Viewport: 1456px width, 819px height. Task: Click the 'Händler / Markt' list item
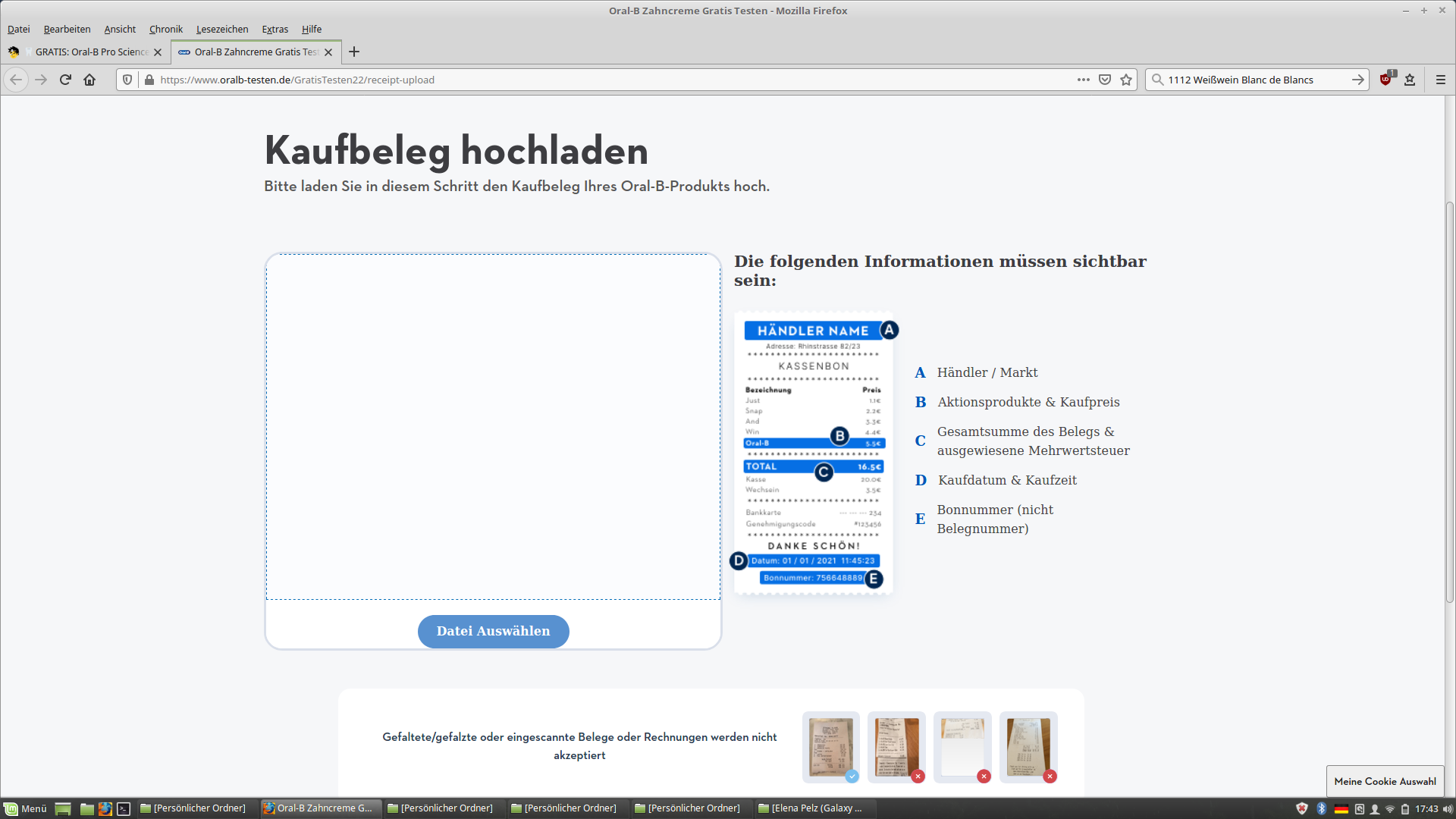[987, 372]
